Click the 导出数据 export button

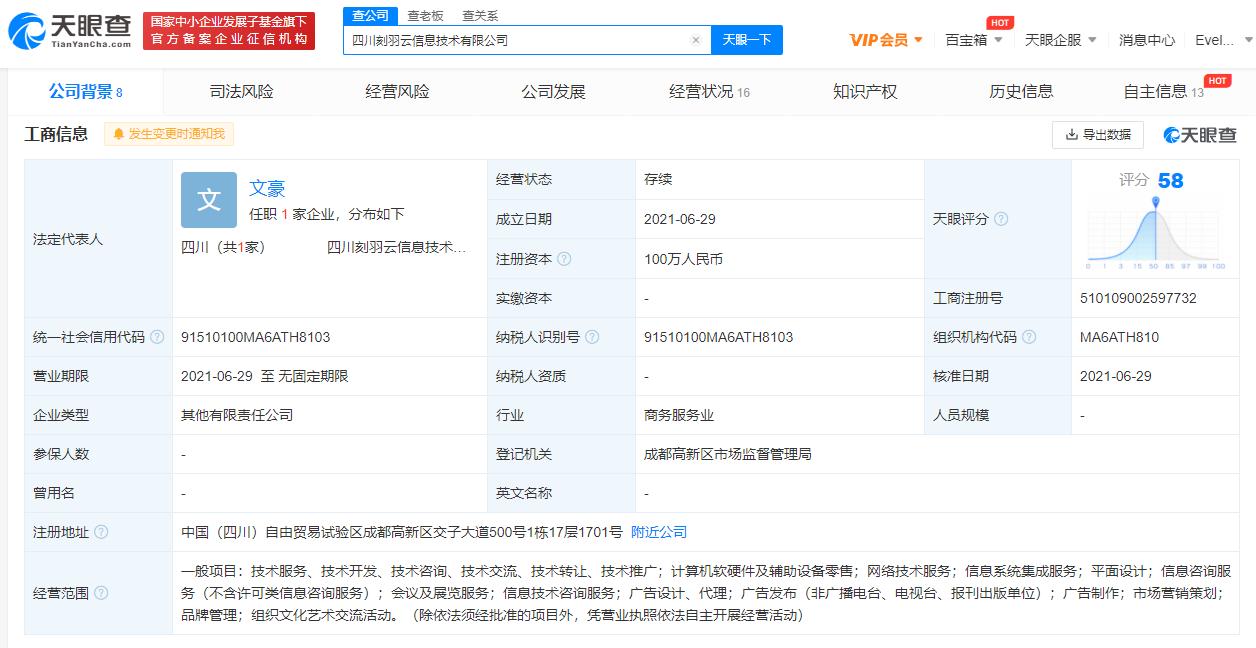tap(1098, 134)
